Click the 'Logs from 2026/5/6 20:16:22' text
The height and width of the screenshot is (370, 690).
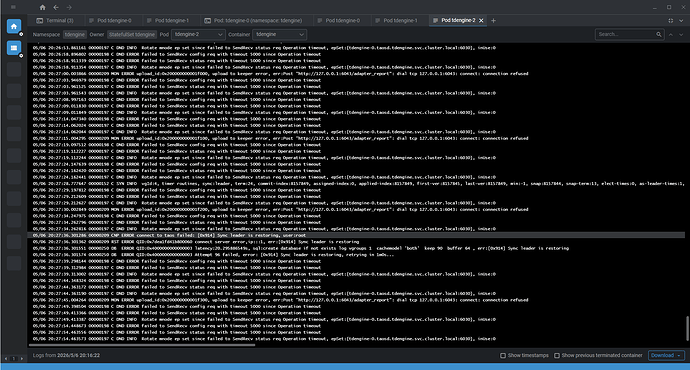click(66, 355)
